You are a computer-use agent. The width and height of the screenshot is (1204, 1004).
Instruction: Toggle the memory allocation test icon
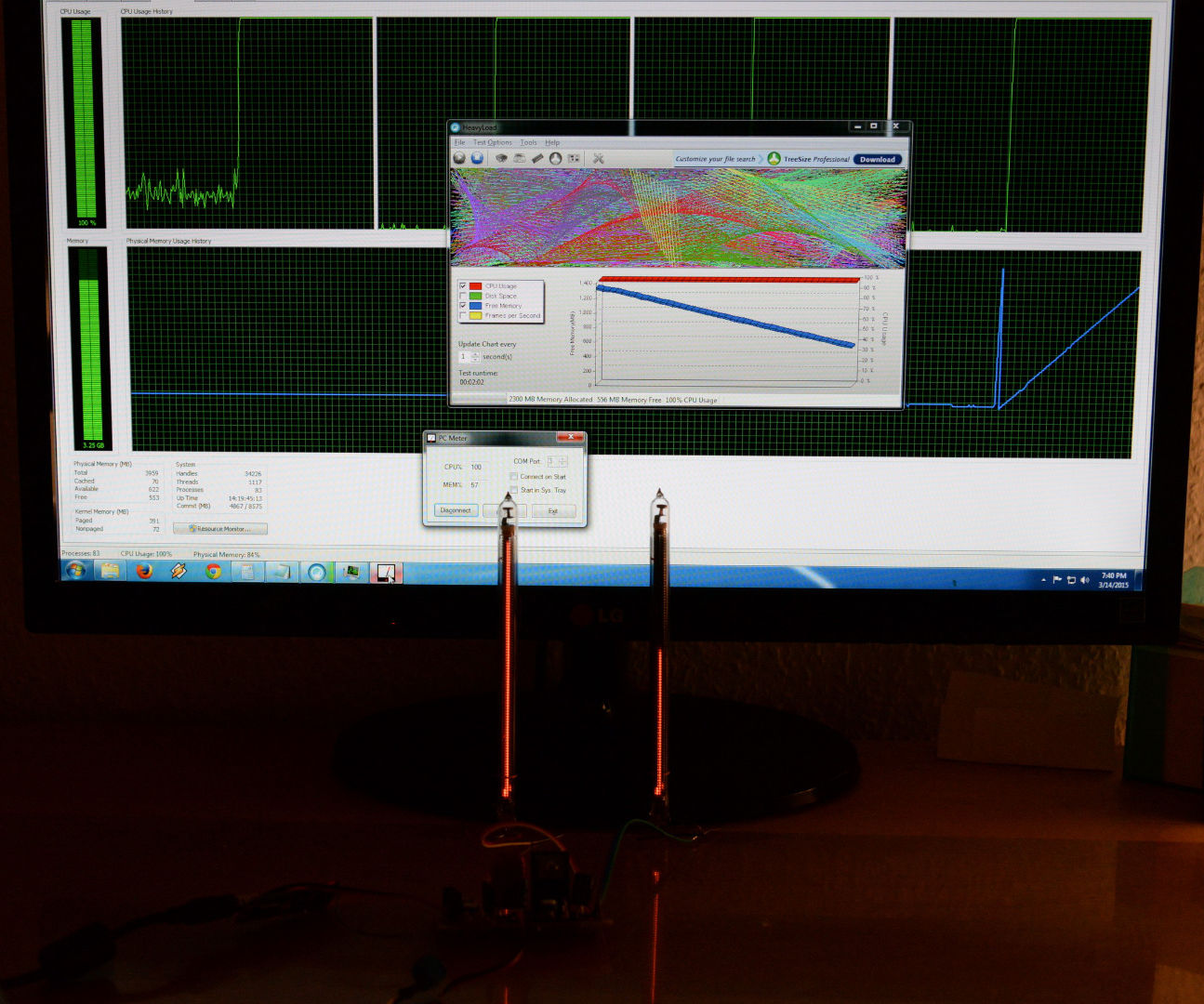click(537, 158)
